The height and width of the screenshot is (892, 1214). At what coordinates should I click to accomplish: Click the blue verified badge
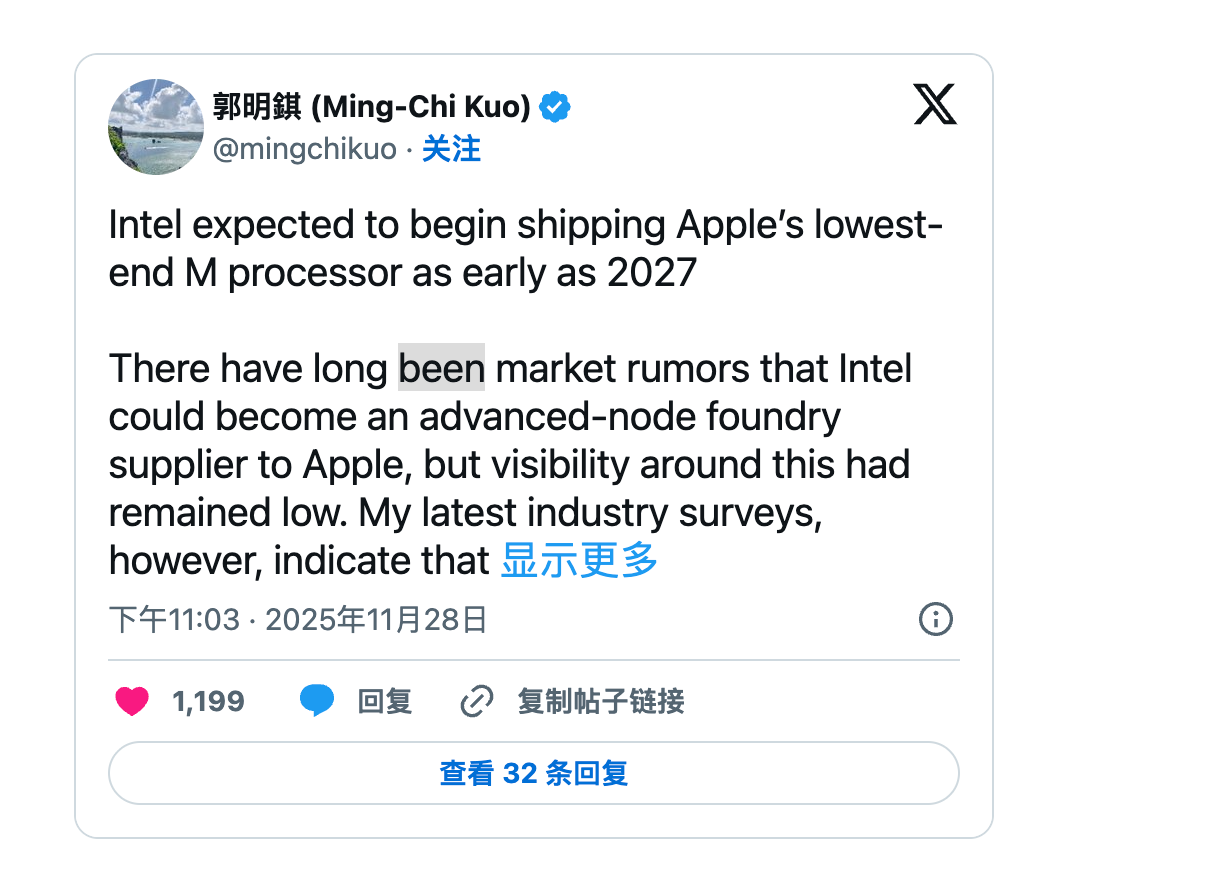556,106
